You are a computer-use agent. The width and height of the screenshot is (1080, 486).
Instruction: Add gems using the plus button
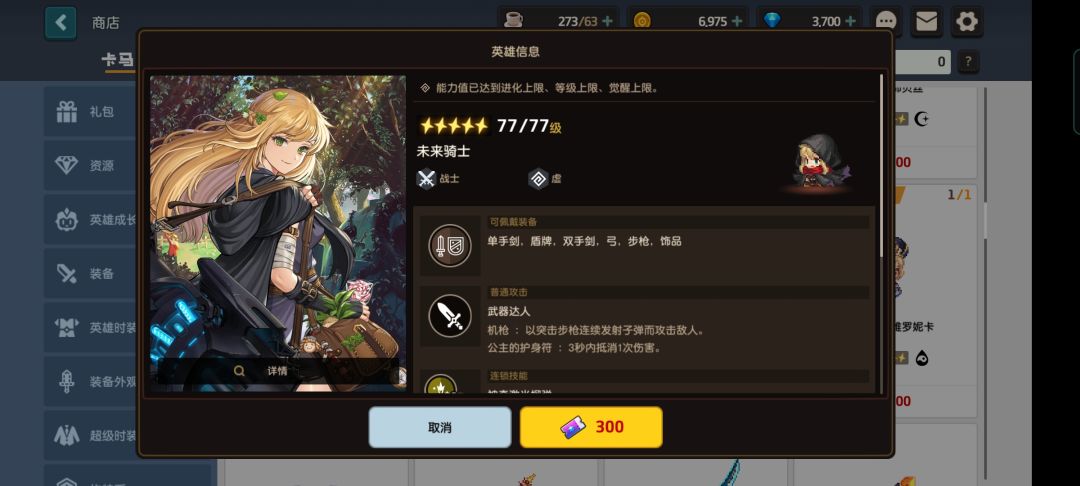coord(850,21)
